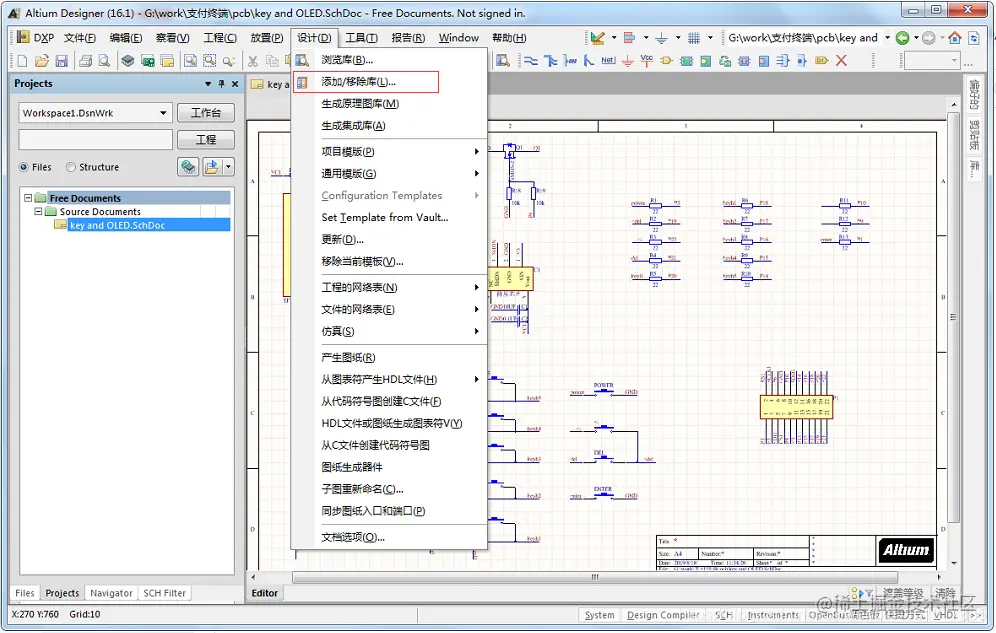Create a new document with toolbar icon
This screenshot has width=996, height=633.
[x=22, y=61]
